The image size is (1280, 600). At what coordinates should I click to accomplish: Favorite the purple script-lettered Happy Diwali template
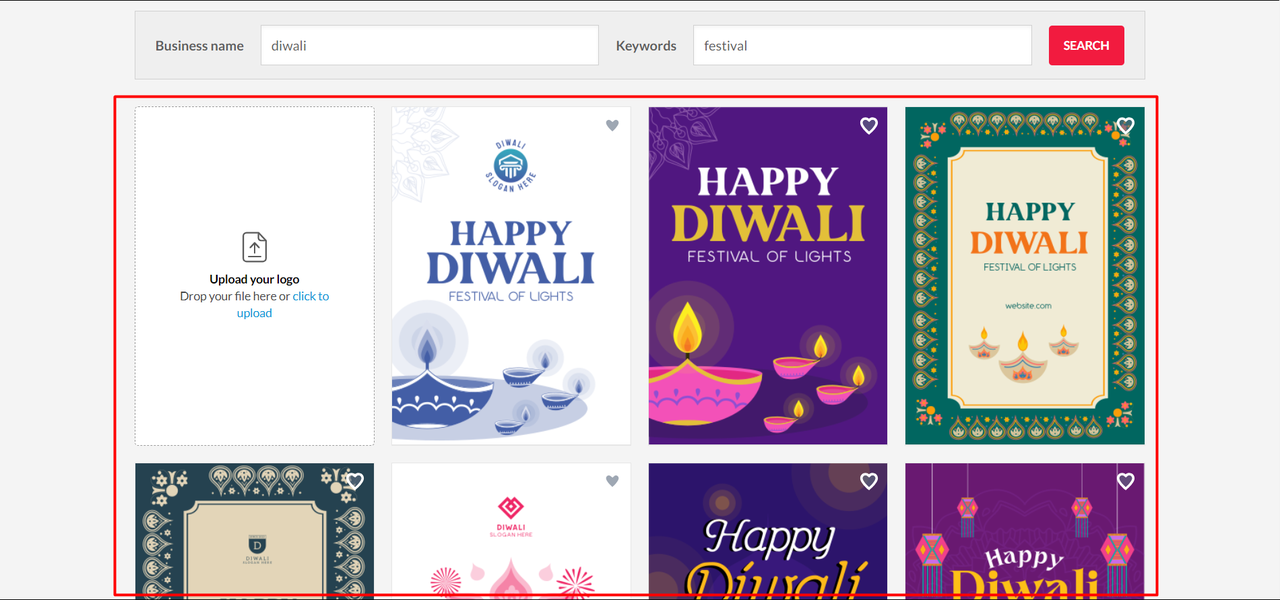click(x=869, y=481)
